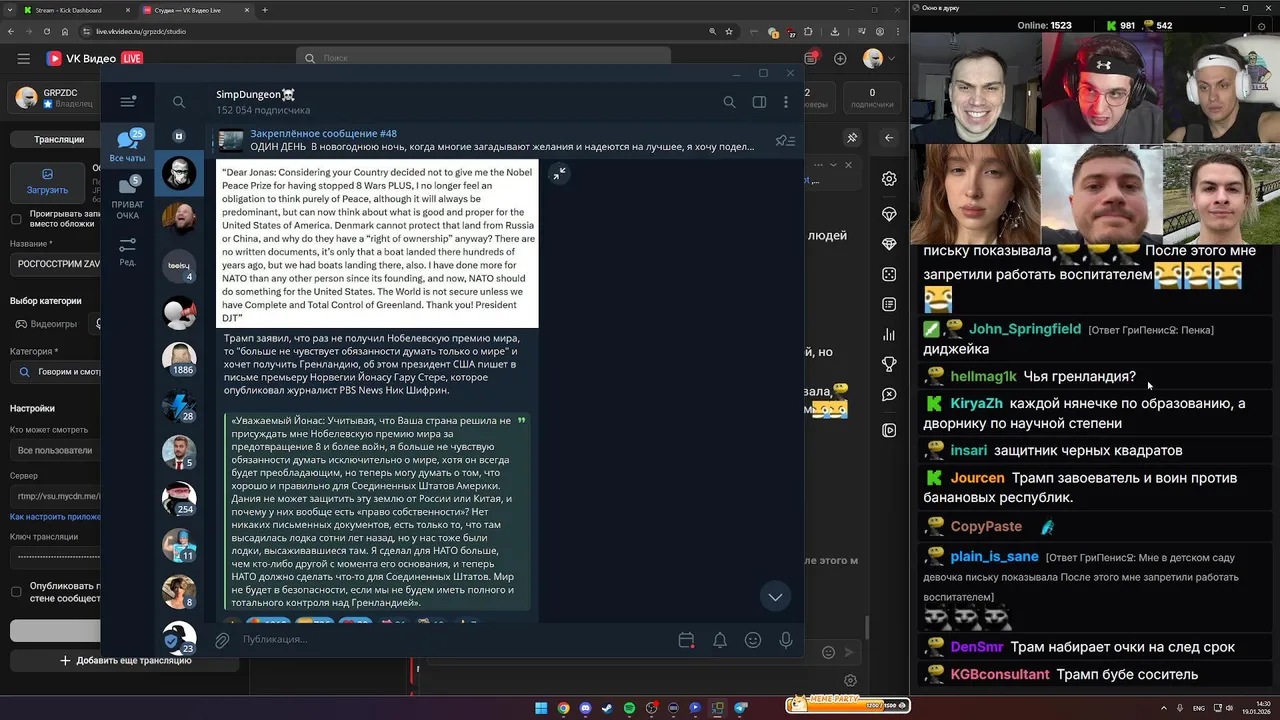
Task: Select the 'ПРИВАТ ОЧКА' folder
Action: pos(128,198)
